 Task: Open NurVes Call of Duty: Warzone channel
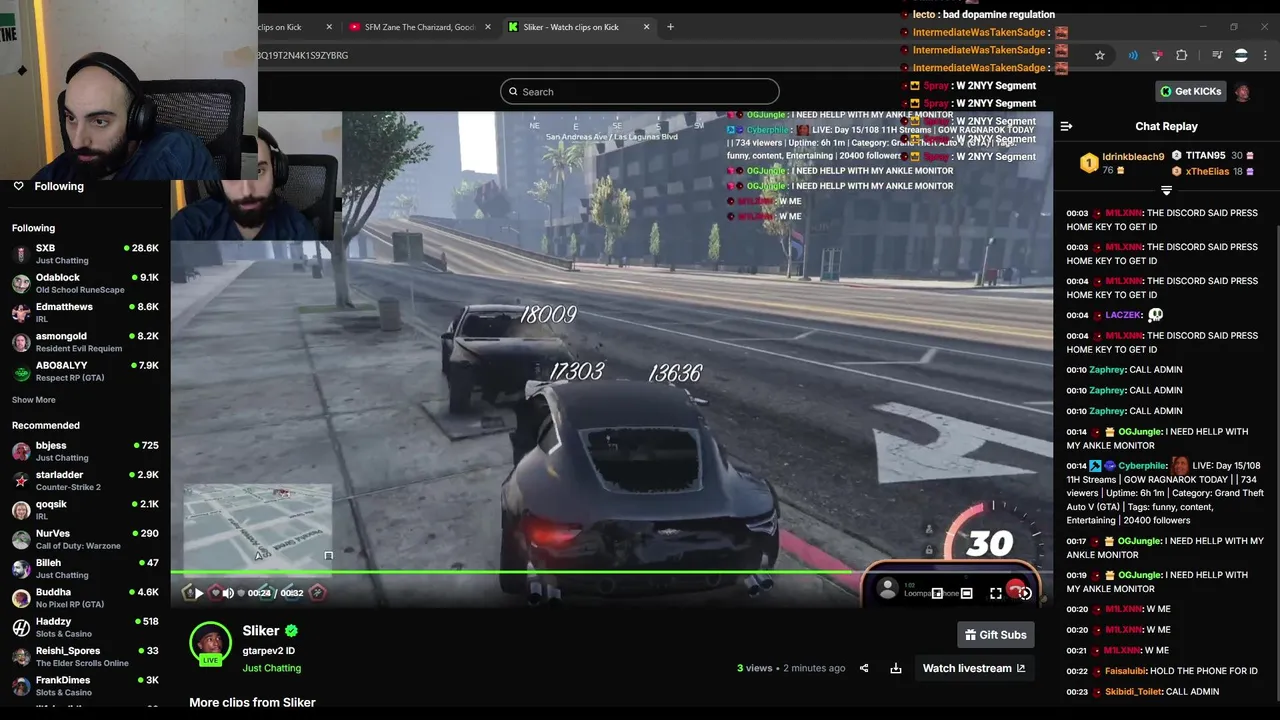click(x=85, y=539)
